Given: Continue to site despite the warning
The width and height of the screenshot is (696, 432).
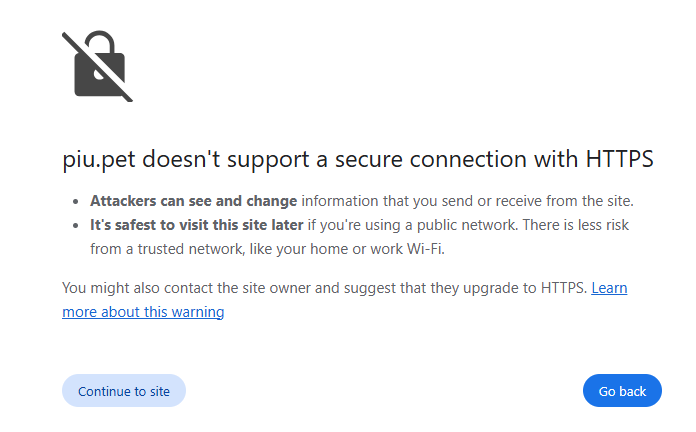Looking at the screenshot, I should pos(124,391).
